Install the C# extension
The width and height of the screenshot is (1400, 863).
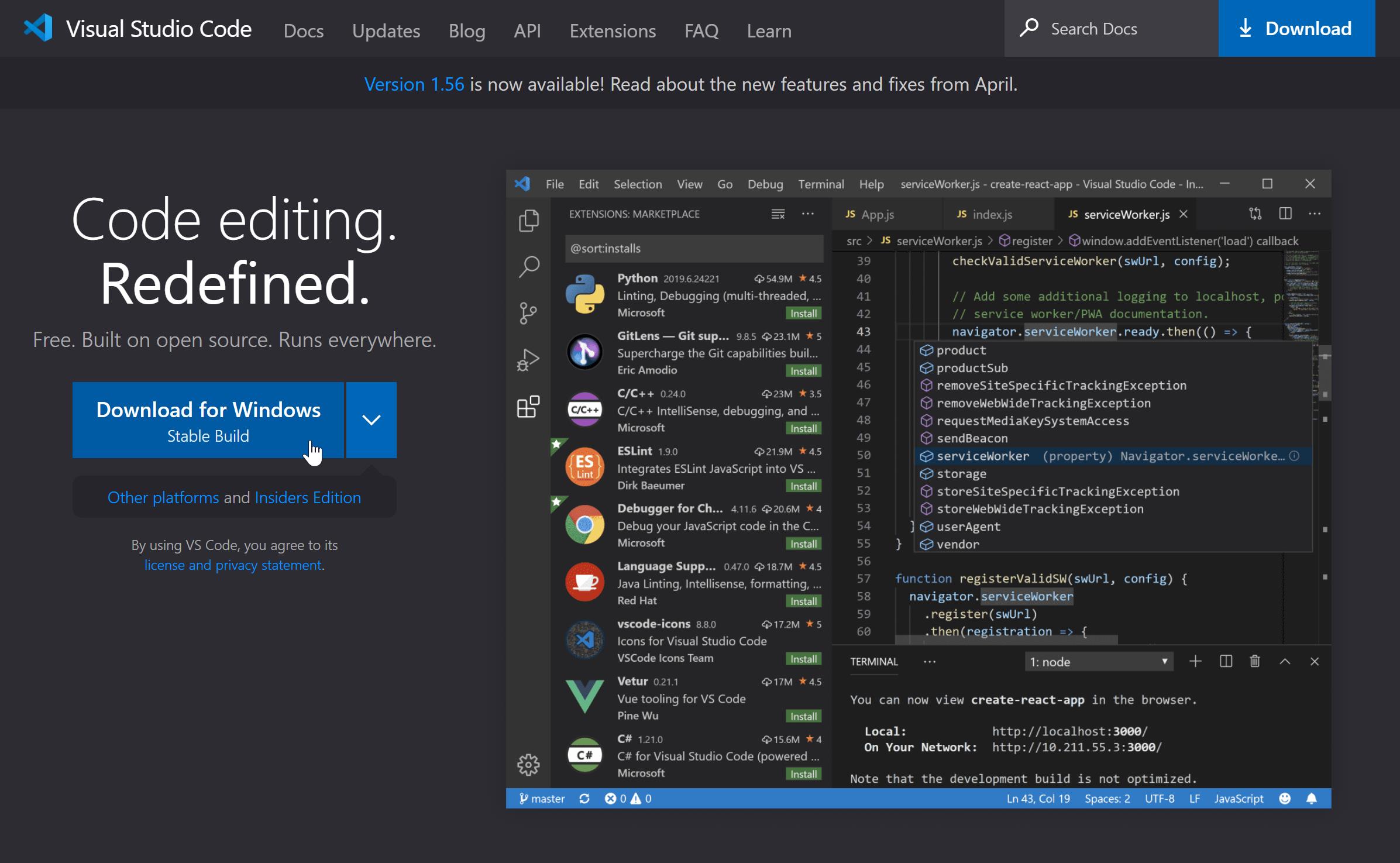(x=803, y=774)
